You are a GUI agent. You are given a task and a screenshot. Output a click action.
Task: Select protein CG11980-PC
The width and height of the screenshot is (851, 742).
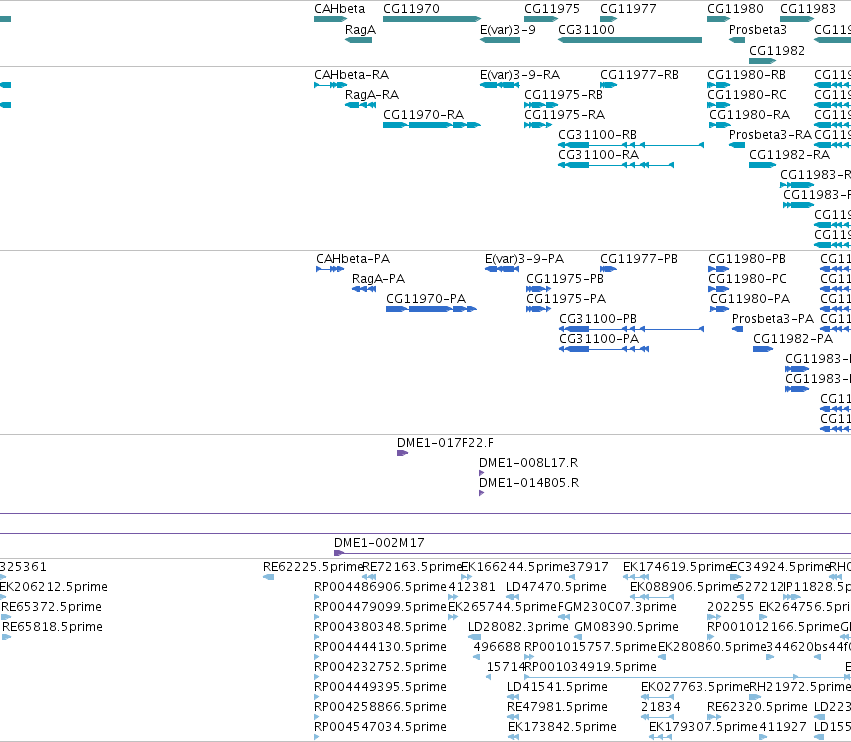pos(719,289)
